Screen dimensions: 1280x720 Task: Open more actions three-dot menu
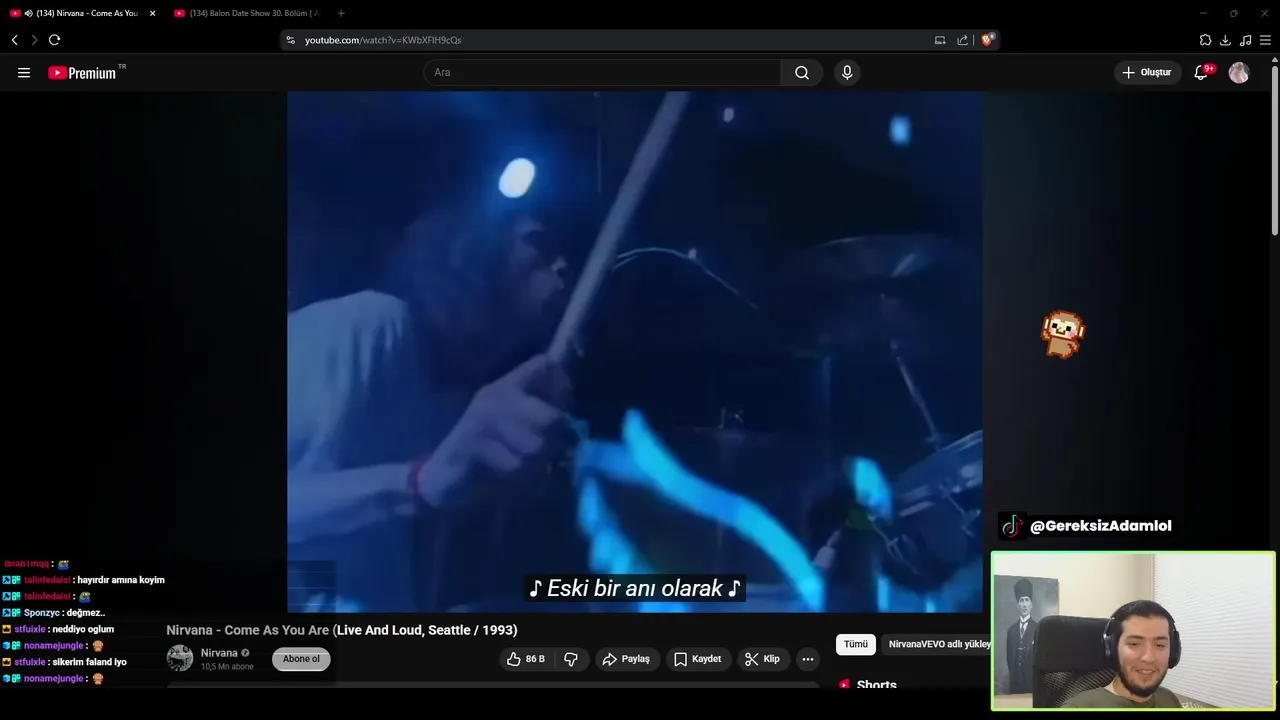pyautogui.click(x=808, y=659)
